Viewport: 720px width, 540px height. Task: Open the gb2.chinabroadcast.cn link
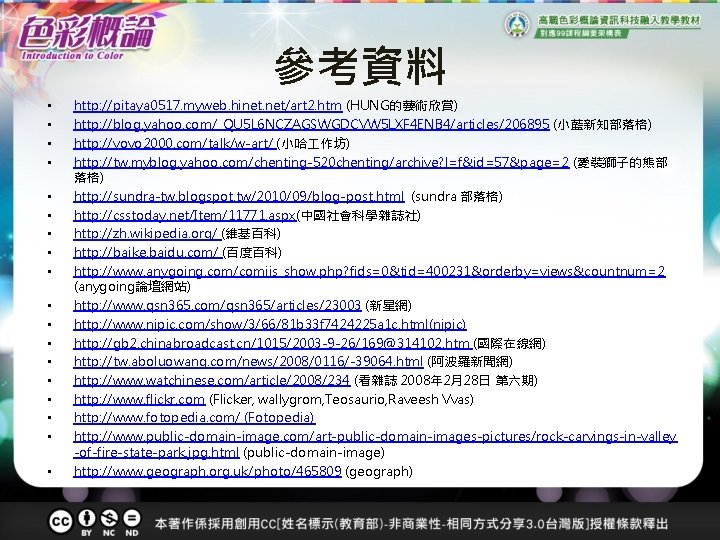tap(273, 343)
